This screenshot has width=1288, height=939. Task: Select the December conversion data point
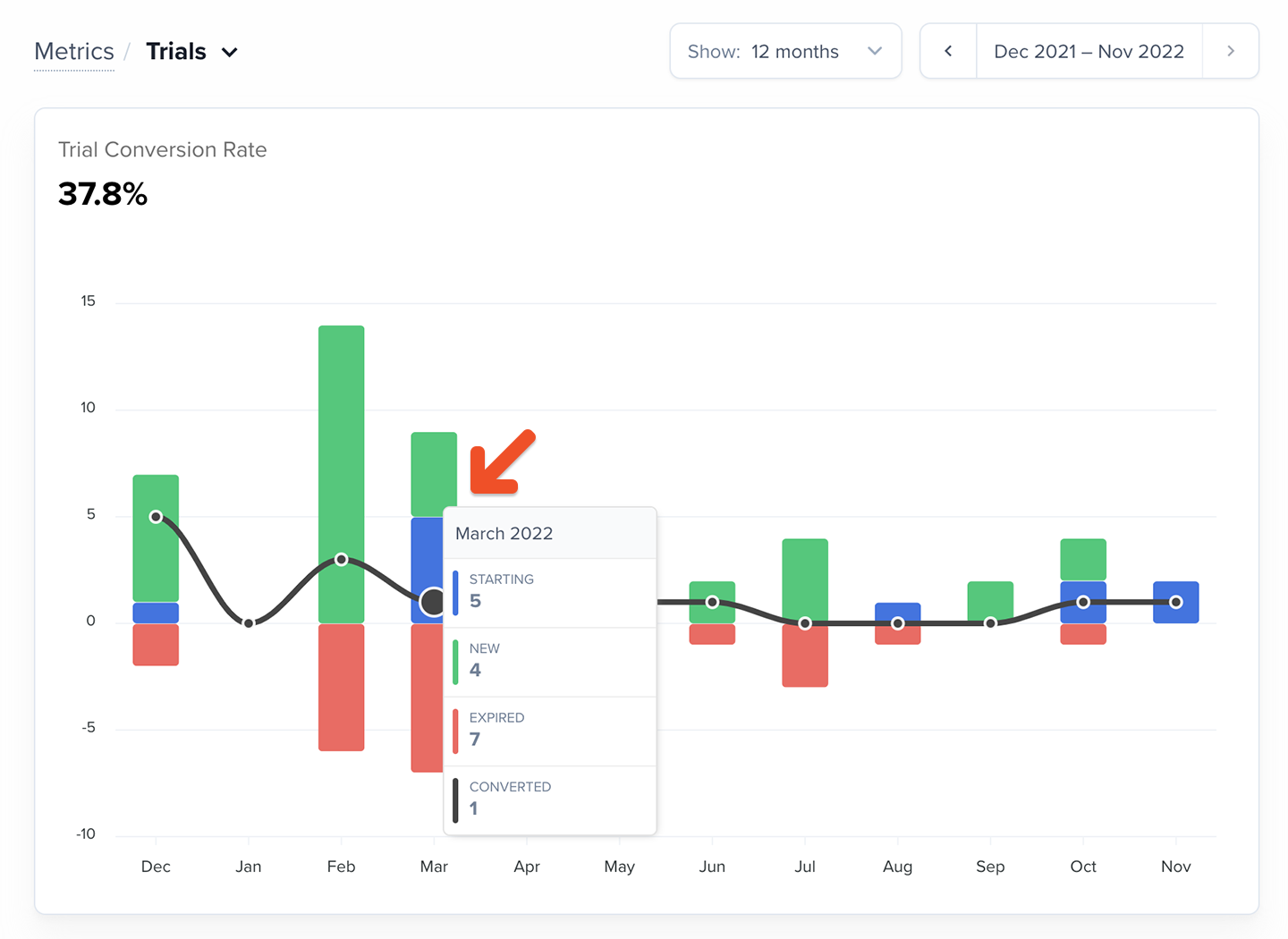pos(156,517)
